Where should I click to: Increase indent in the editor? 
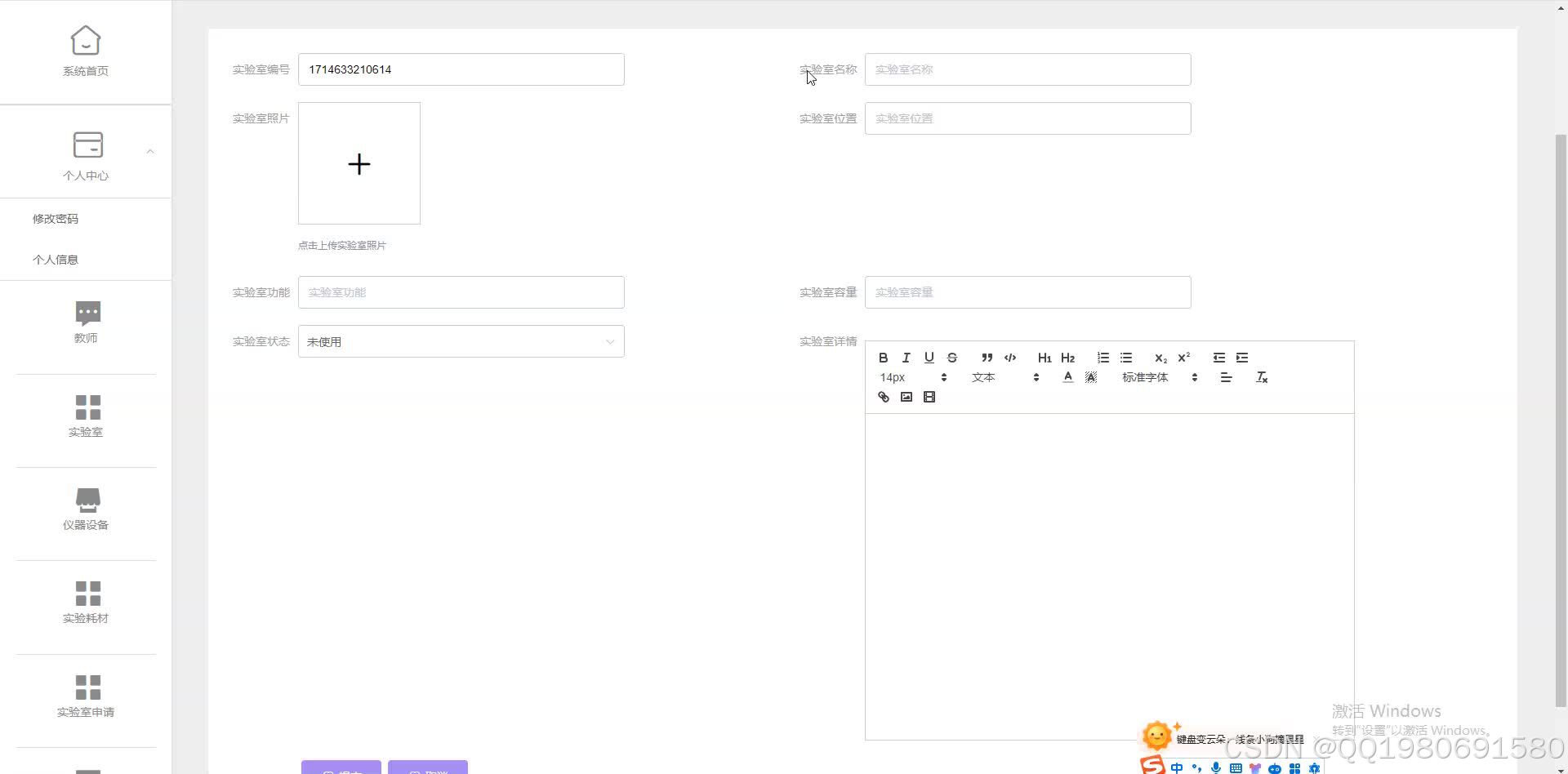[1242, 358]
